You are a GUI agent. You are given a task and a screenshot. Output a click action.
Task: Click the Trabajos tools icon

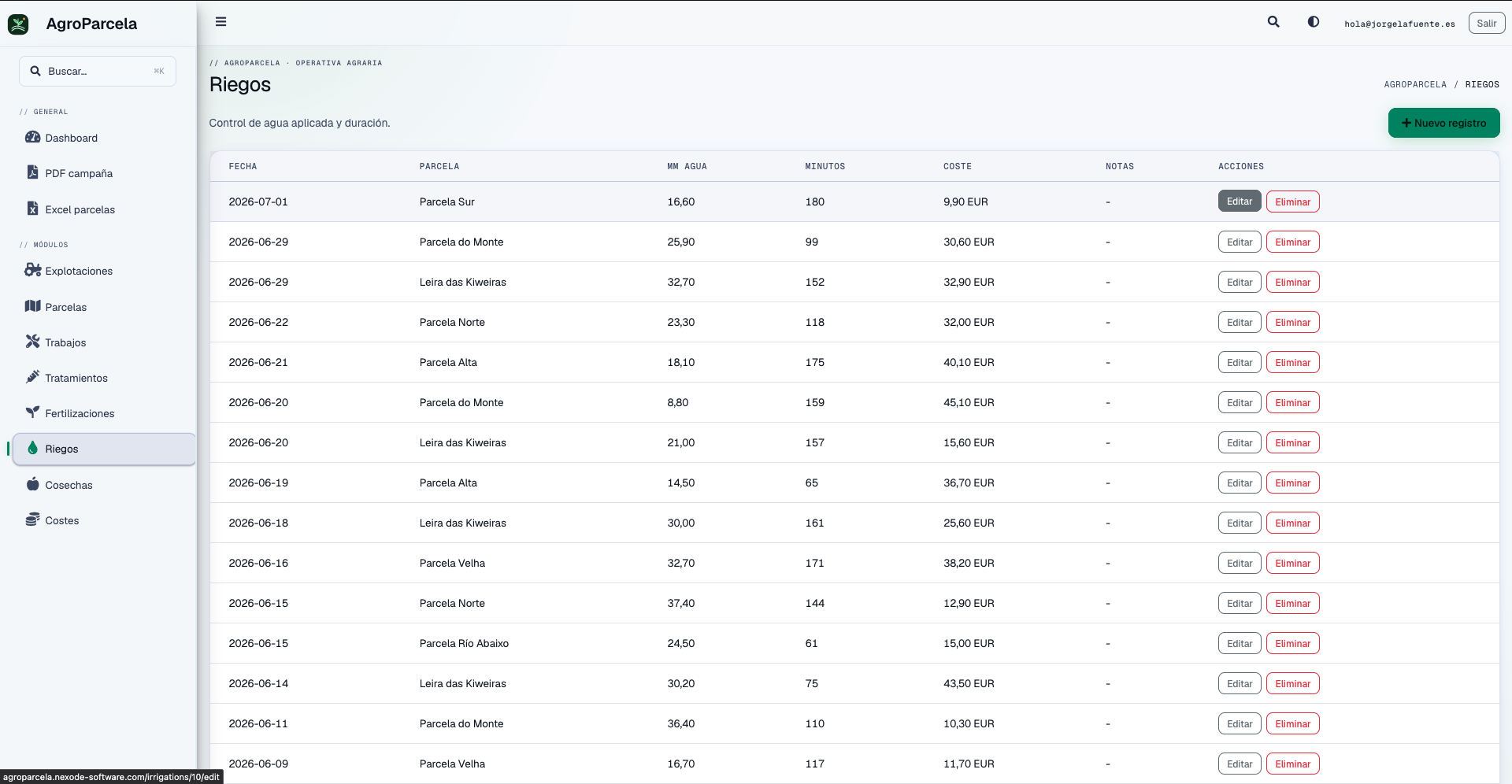(x=32, y=342)
